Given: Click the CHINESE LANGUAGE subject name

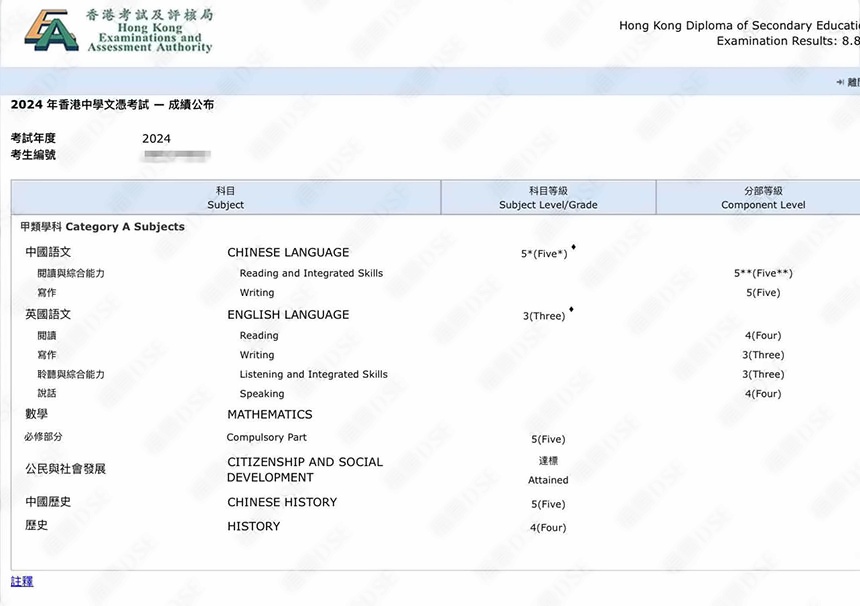Looking at the screenshot, I should pos(288,253).
